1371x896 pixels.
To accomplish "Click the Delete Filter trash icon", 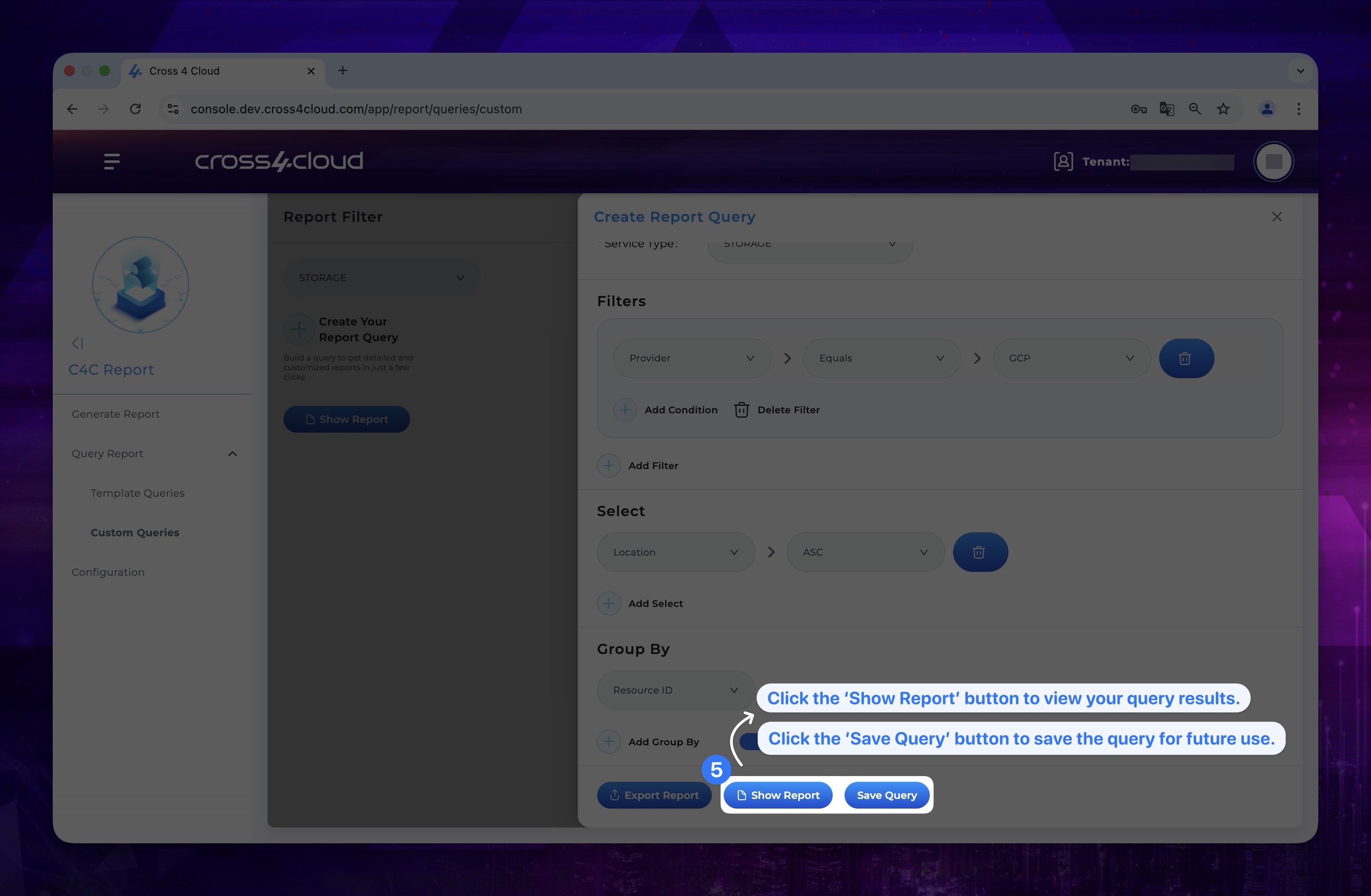I will coord(741,410).
